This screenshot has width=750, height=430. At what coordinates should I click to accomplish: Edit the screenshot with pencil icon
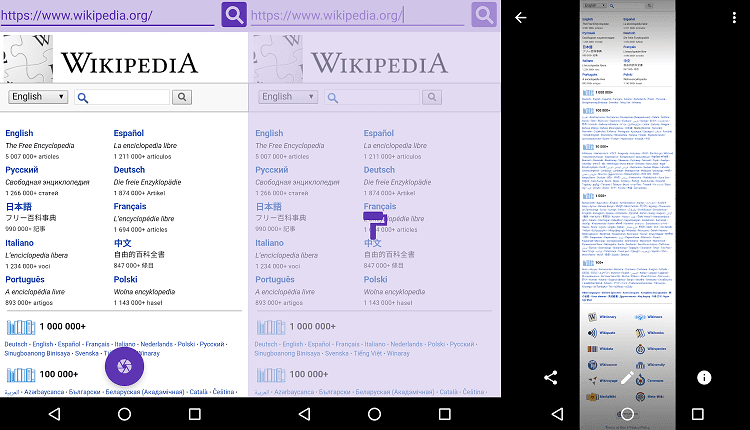(x=627, y=378)
